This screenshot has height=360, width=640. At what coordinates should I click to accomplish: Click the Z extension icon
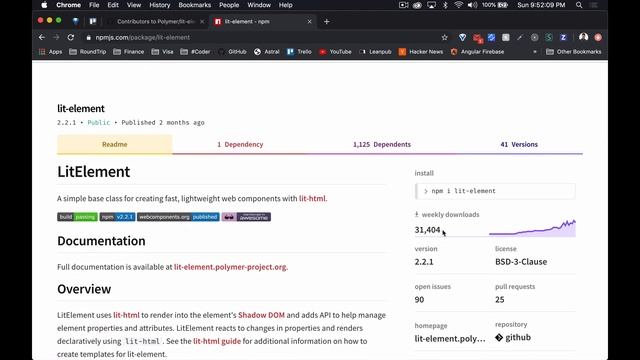(x=563, y=37)
